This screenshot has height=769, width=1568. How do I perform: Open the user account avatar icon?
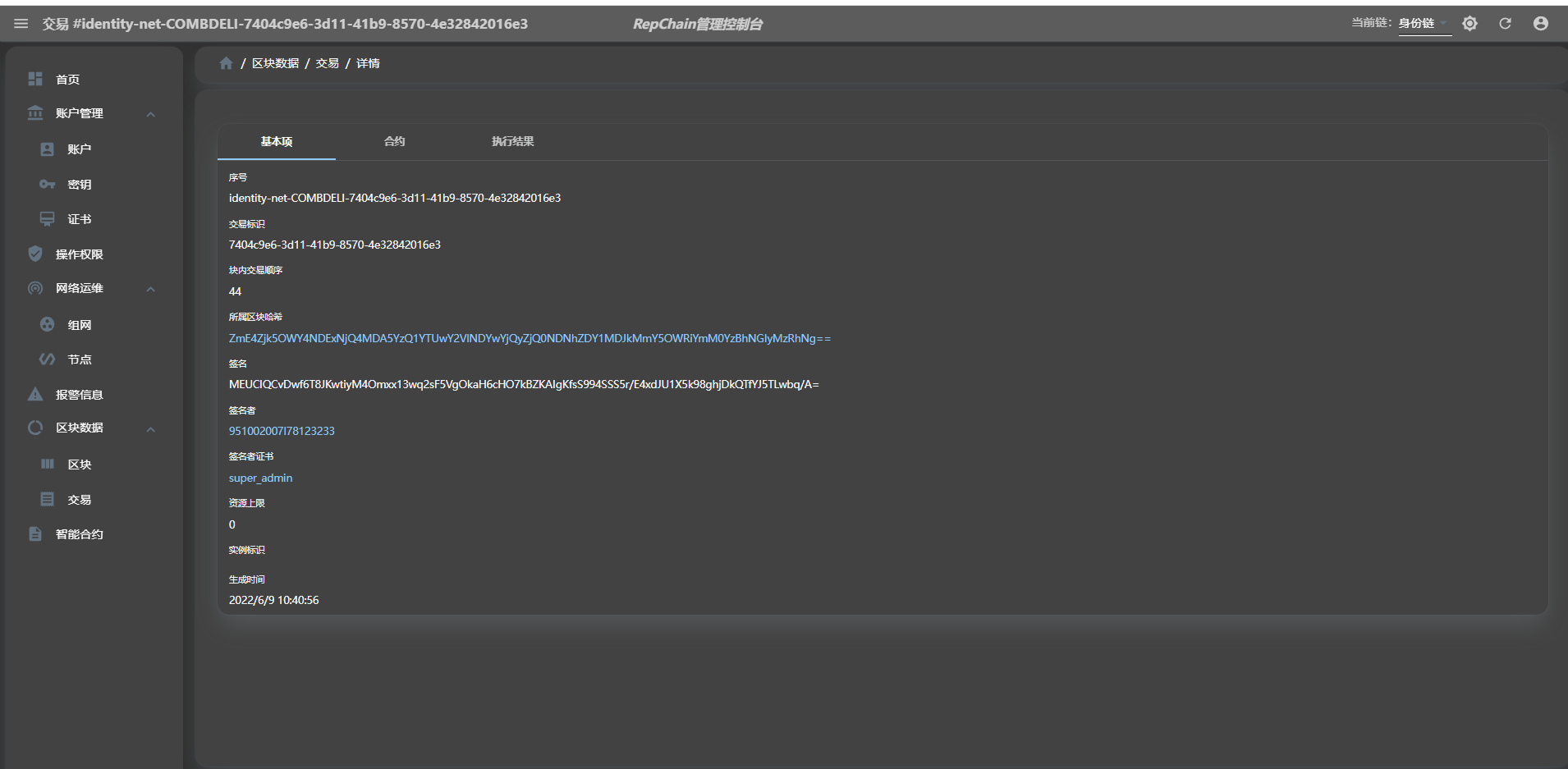1541,24
